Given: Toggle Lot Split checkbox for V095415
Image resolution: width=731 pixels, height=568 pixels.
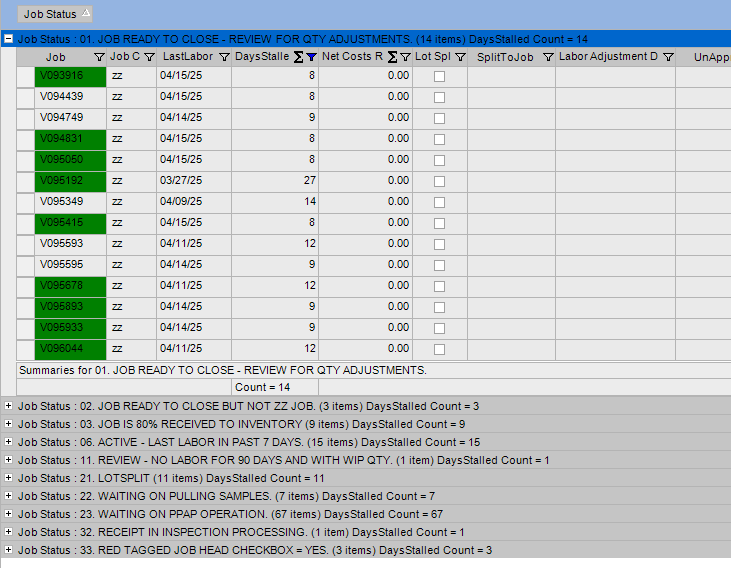Looking at the screenshot, I should click(x=439, y=223).
